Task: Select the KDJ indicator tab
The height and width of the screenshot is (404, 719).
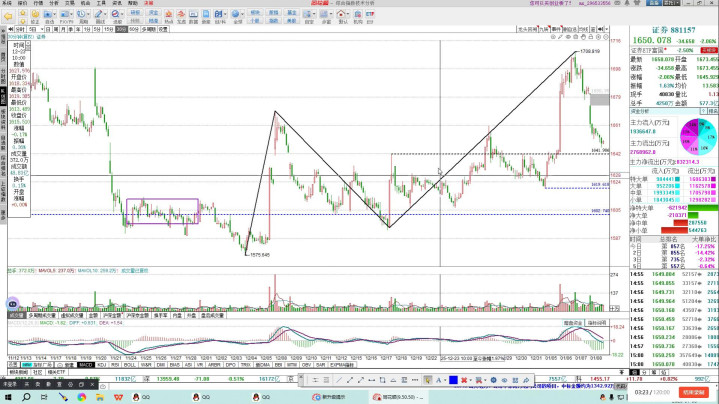Action: tap(101, 365)
